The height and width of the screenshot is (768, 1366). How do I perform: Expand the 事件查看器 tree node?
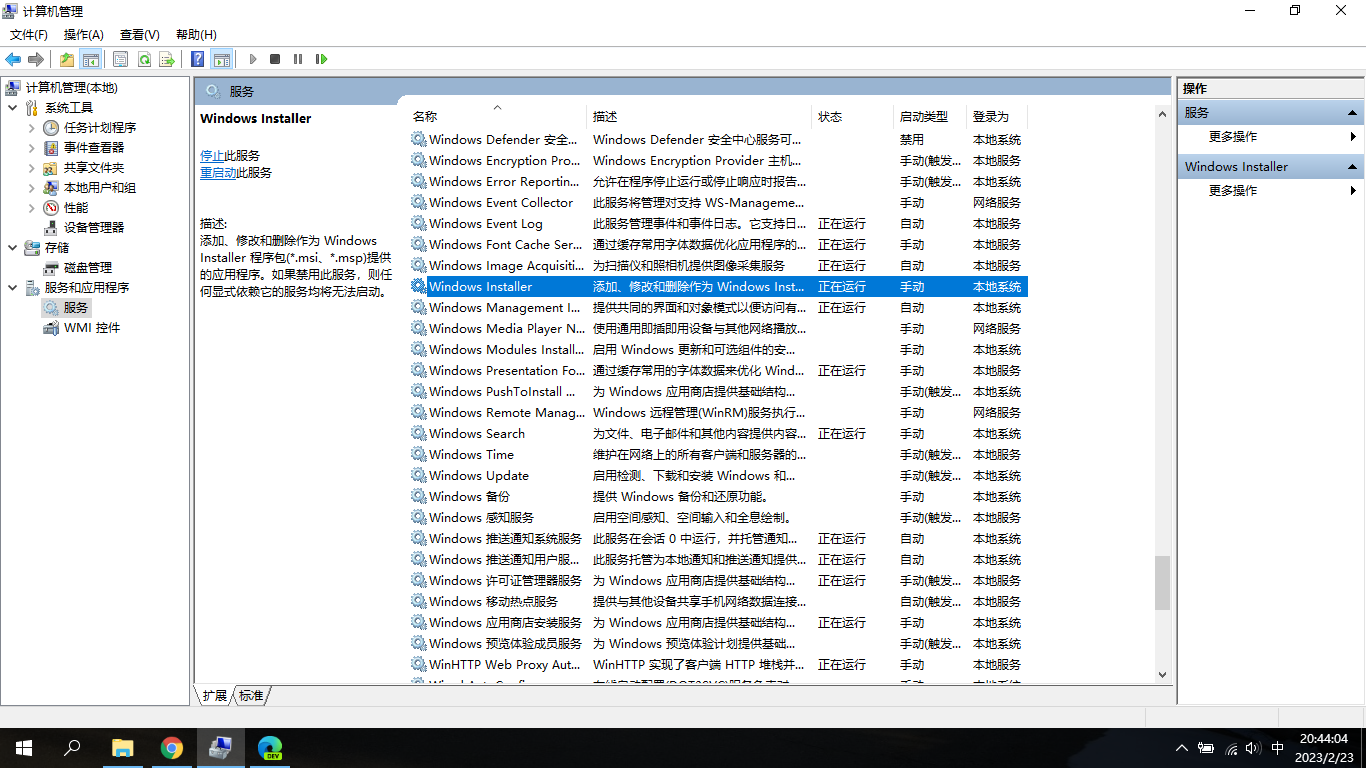click(31, 148)
